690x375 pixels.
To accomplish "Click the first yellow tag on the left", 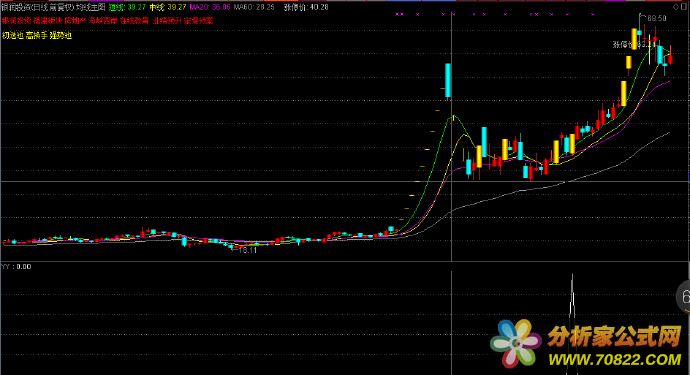I will pos(13,36).
